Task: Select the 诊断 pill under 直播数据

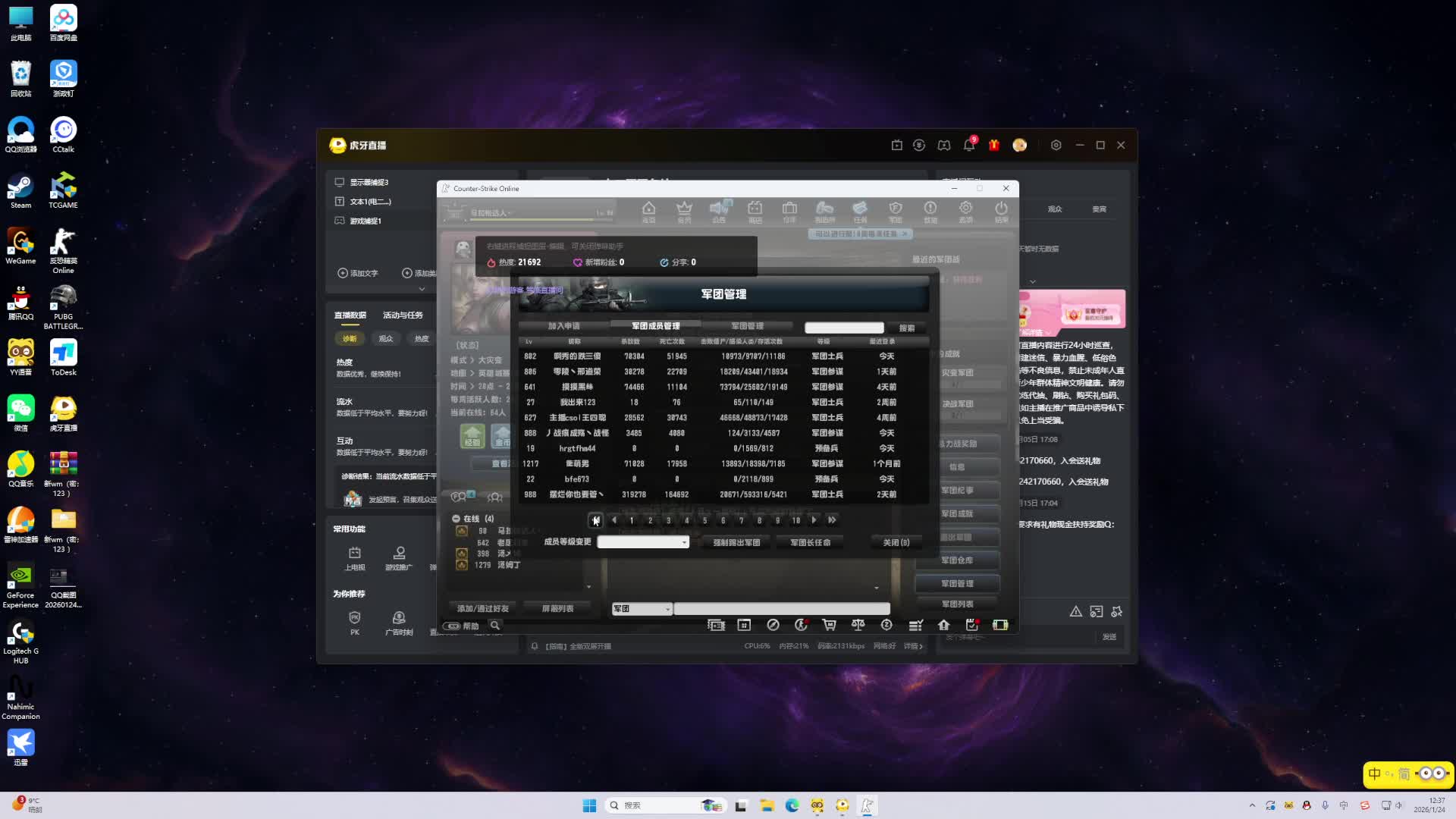Action: [x=350, y=339]
